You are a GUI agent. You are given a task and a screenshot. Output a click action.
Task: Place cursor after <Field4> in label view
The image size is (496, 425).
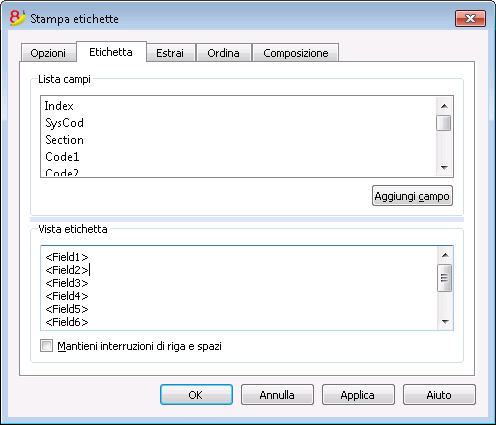(x=89, y=296)
